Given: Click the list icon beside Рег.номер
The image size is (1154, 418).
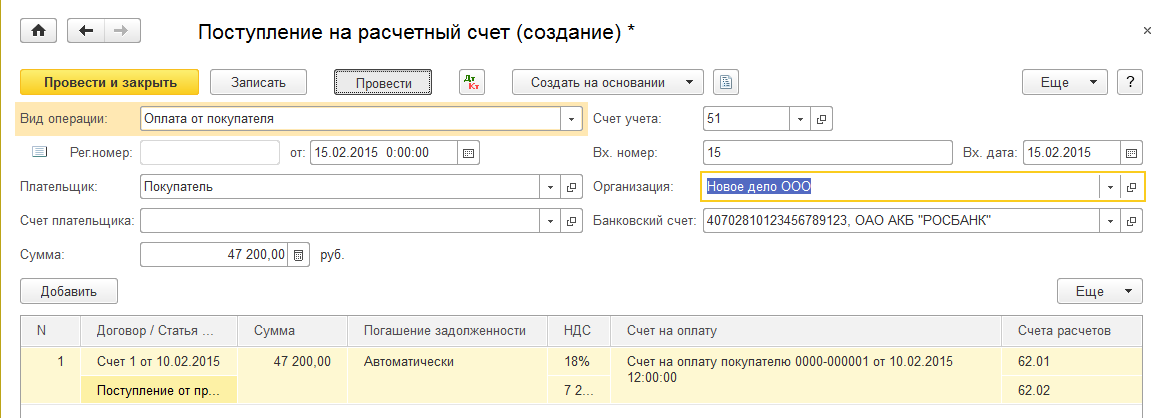Looking at the screenshot, I should [39, 152].
